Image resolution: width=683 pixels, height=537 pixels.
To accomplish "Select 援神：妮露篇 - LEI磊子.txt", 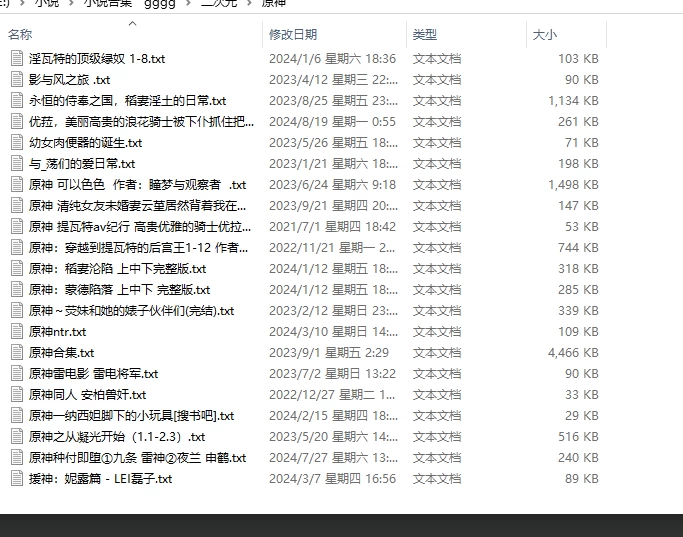I will coord(100,478).
